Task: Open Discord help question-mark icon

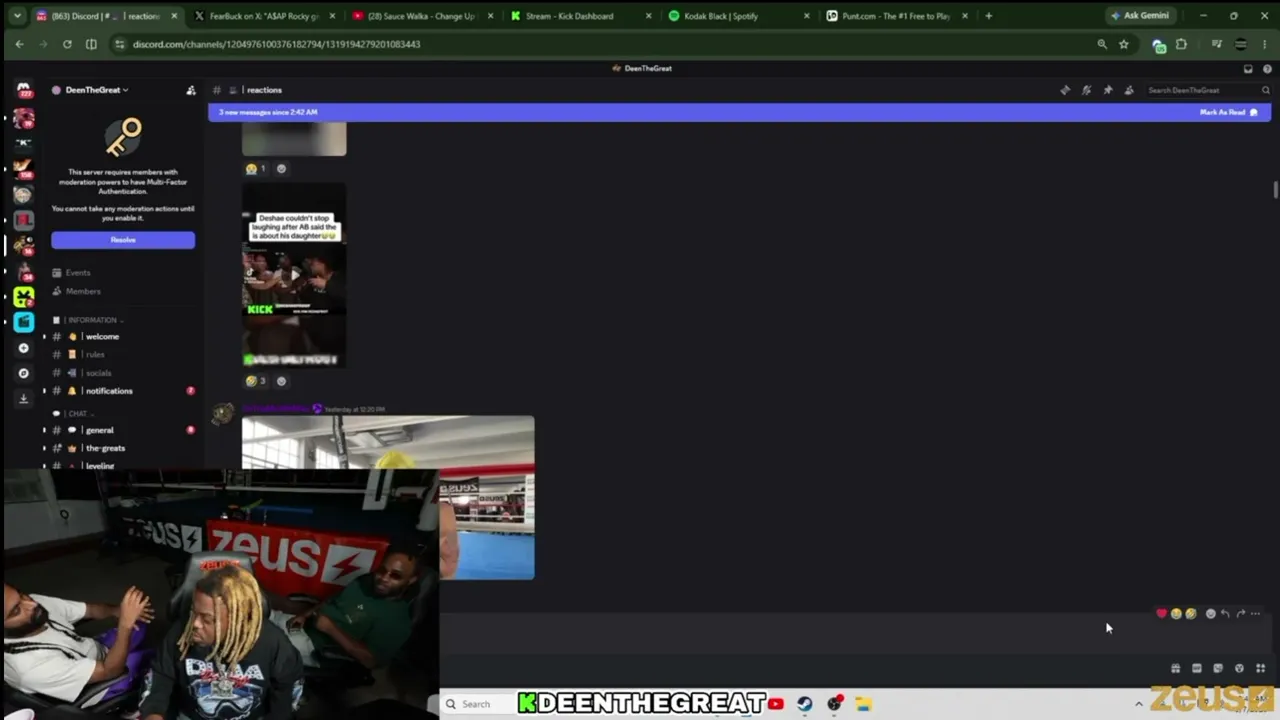Action: (x=1265, y=69)
